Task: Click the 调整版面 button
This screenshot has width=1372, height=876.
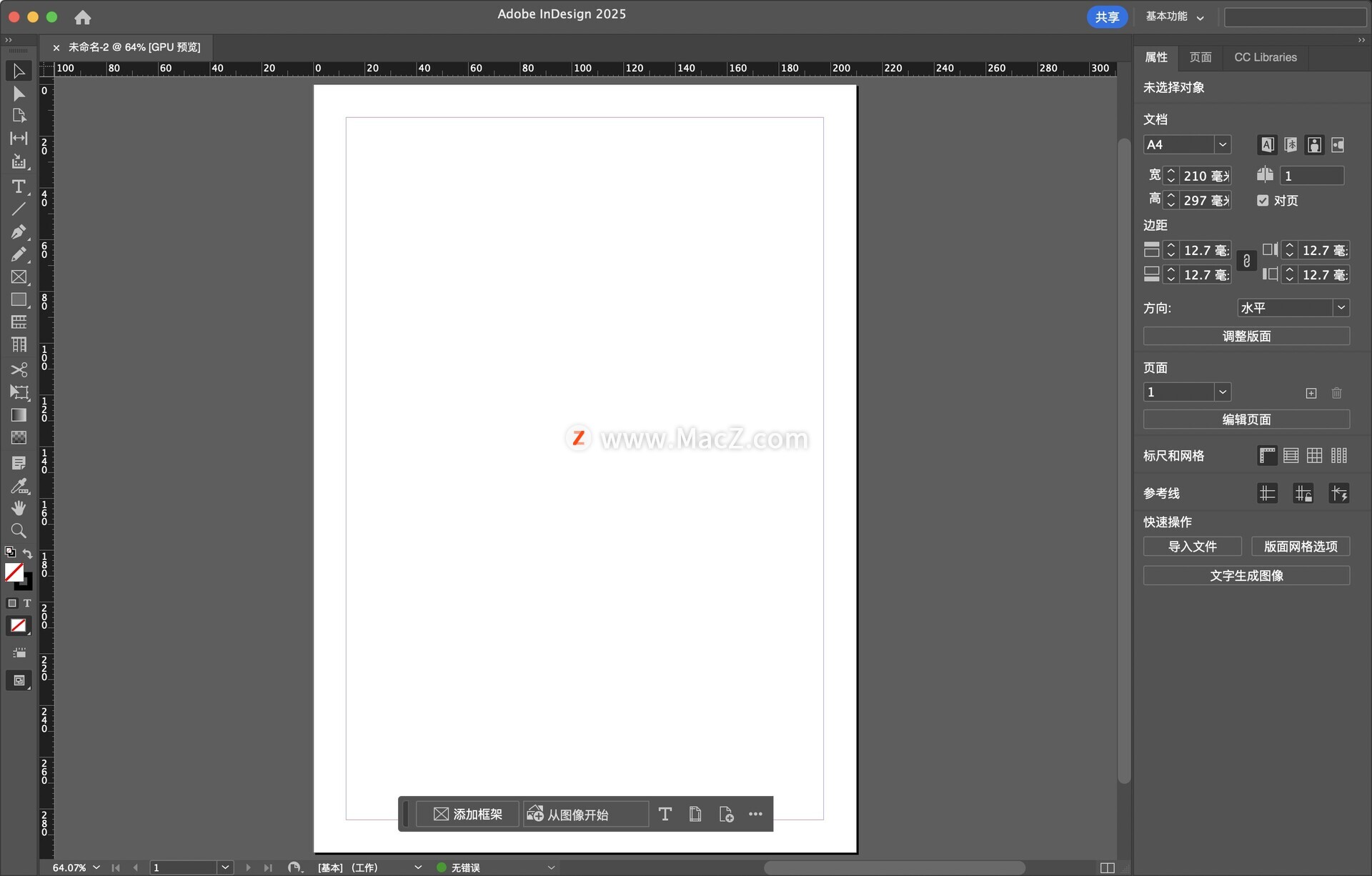Action: (1246, 337)
